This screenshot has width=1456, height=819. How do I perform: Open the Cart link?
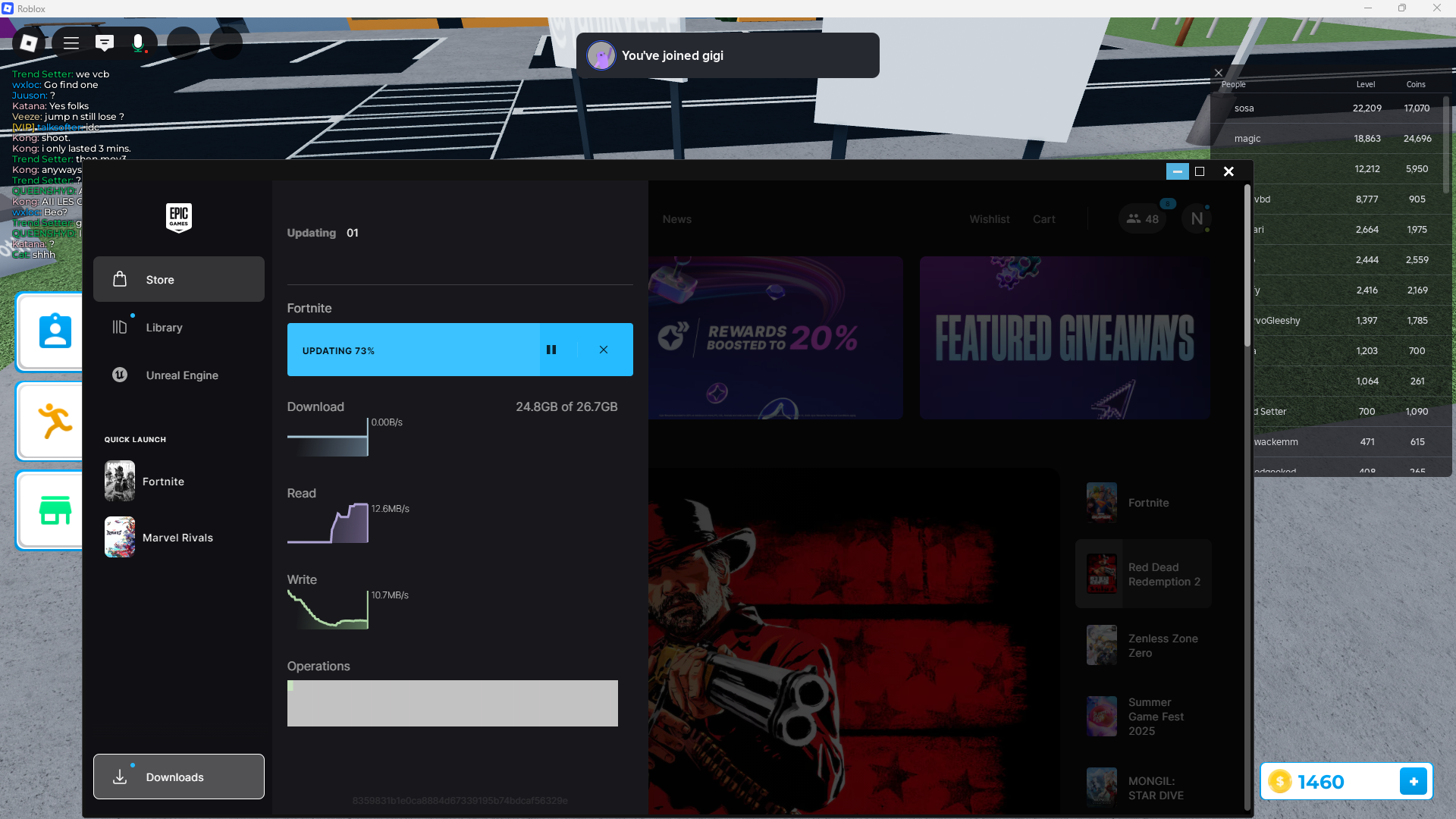coord(1044,219)
